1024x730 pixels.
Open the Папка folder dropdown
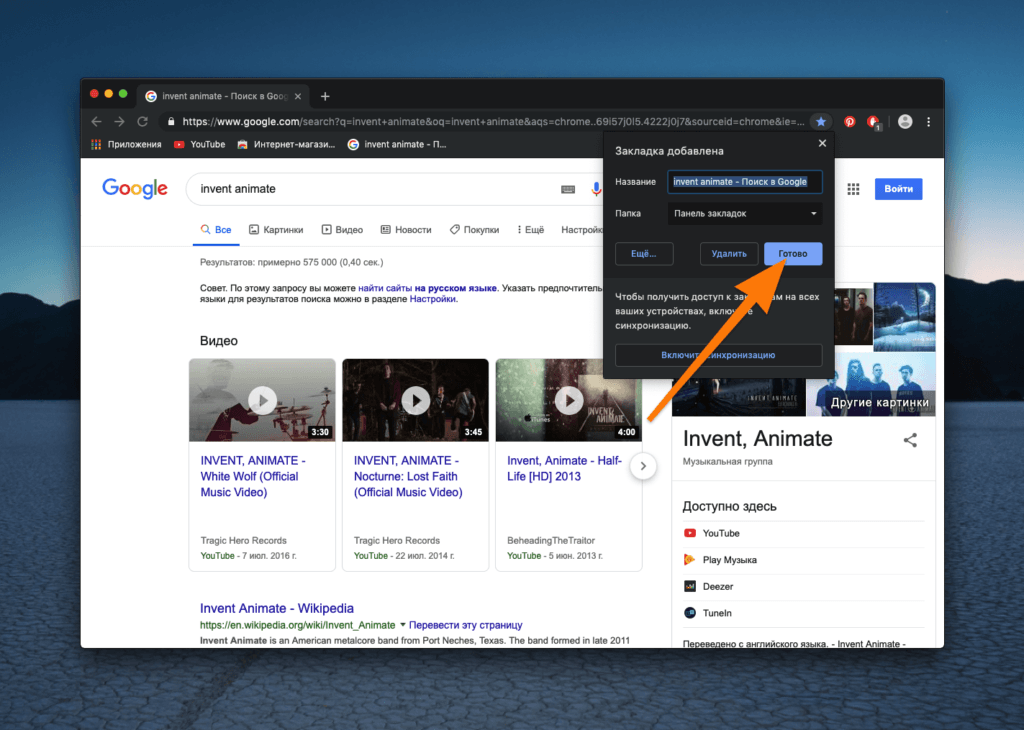point(744,214)
